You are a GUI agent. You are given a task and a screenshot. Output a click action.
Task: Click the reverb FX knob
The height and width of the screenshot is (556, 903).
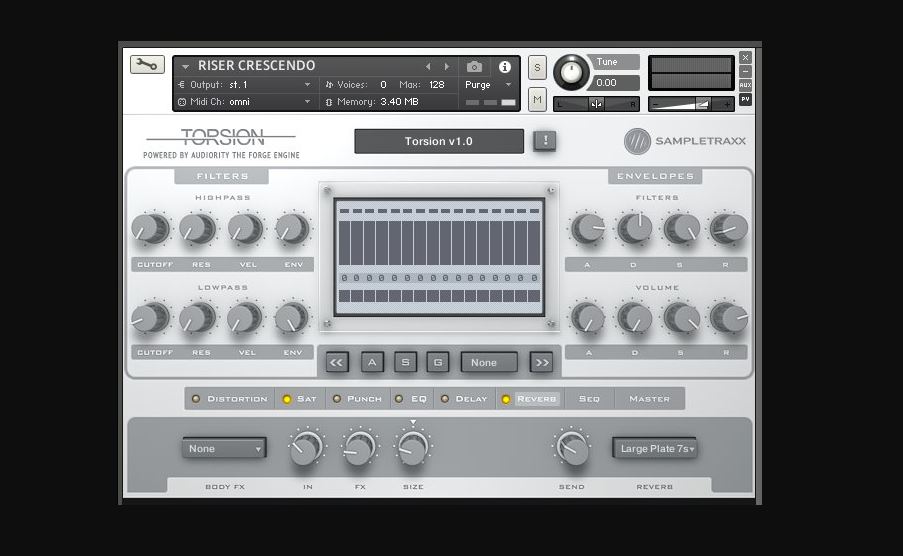click(359, 448)
